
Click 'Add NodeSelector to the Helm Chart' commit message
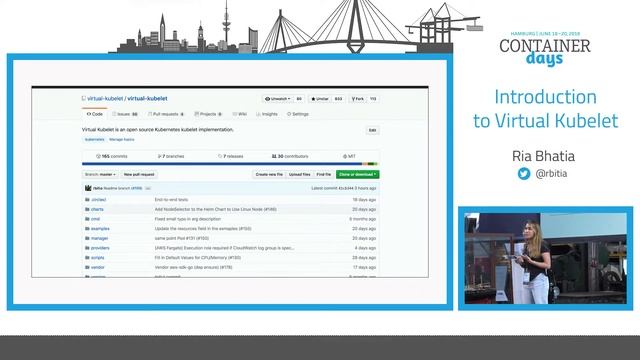tap(216, 209)
